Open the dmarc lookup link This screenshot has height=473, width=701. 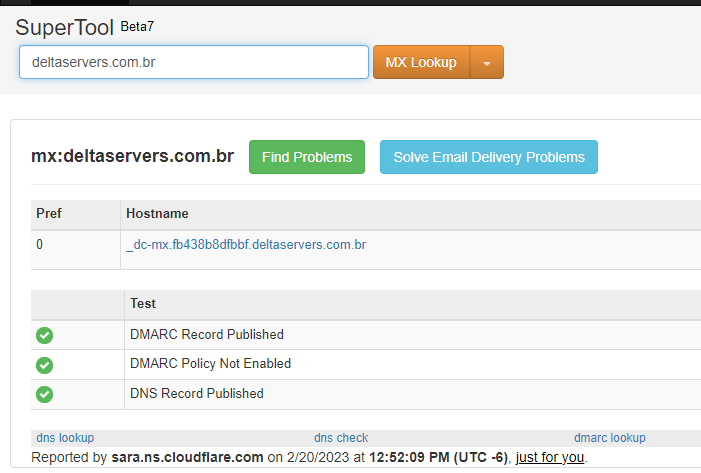pyautogui.click(x=610, y=438)
